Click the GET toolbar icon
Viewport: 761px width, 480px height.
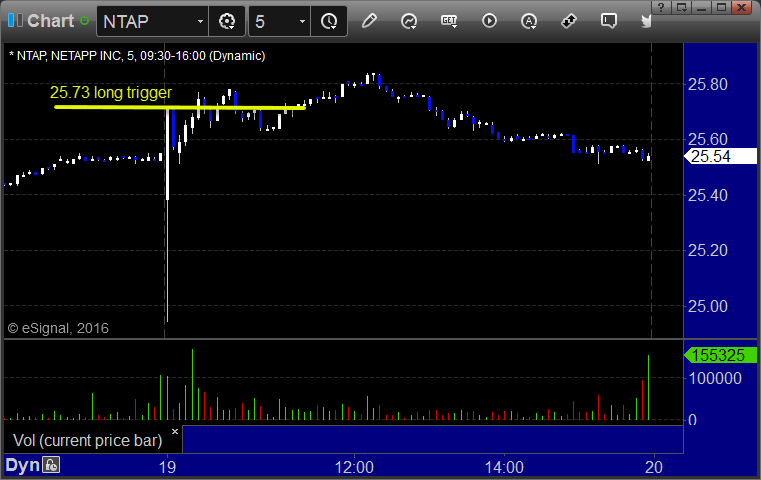[x=449, y=21]
